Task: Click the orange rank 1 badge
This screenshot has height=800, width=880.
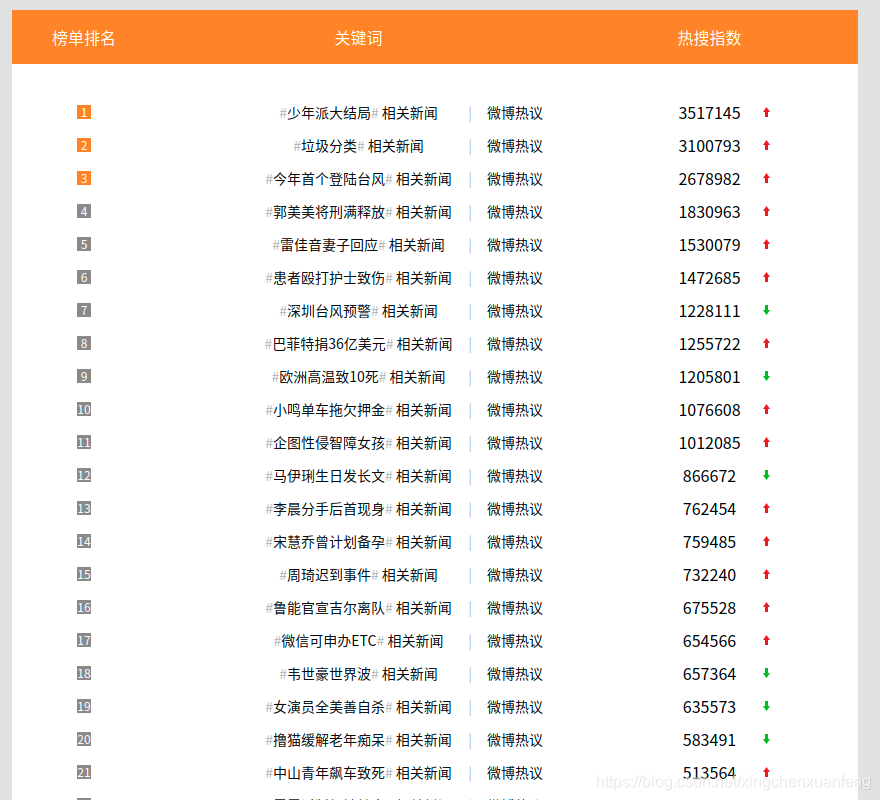Action: click(x=84, y=113)
